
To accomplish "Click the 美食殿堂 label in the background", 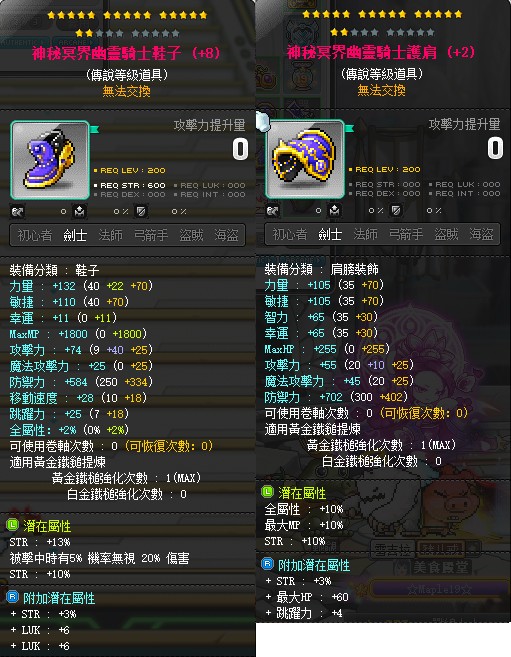I will click(441, 567).
